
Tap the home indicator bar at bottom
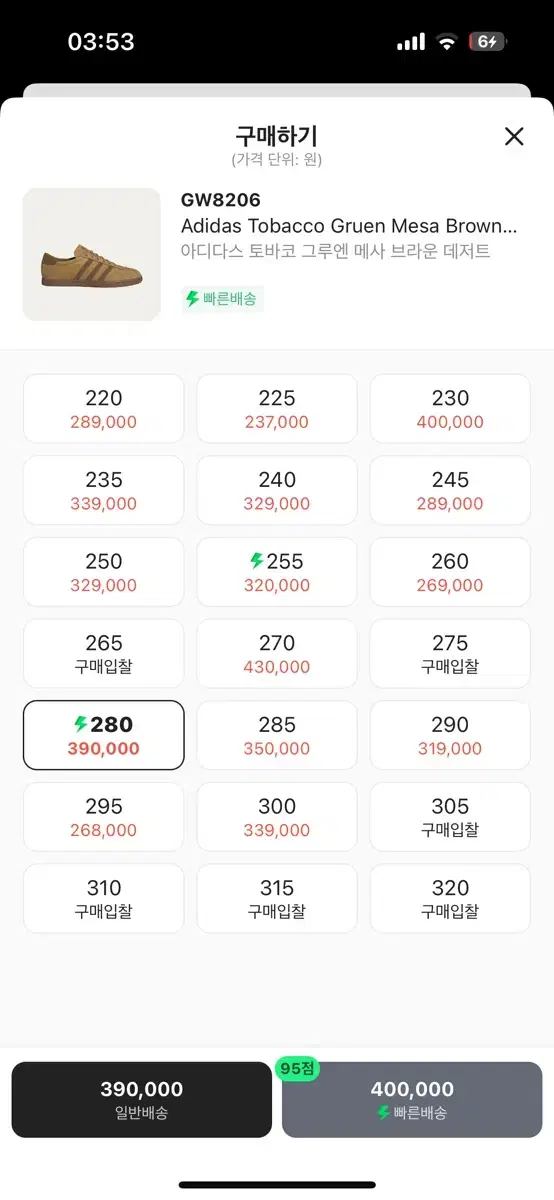(x=277, y=1185)
